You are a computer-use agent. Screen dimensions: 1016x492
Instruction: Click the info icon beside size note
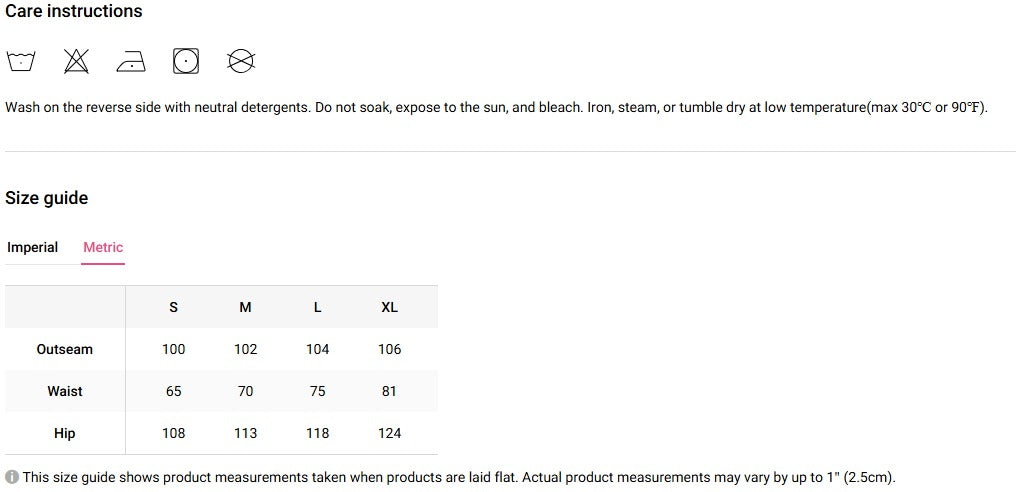click(12, 478)
